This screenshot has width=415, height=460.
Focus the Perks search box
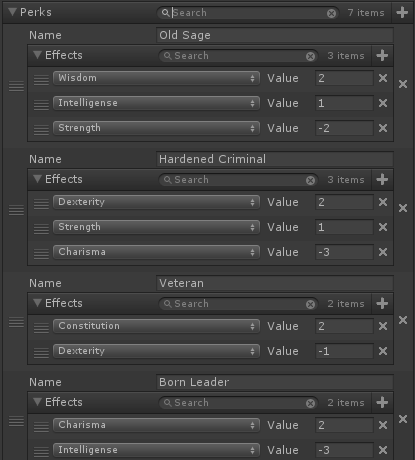[247, 13]
